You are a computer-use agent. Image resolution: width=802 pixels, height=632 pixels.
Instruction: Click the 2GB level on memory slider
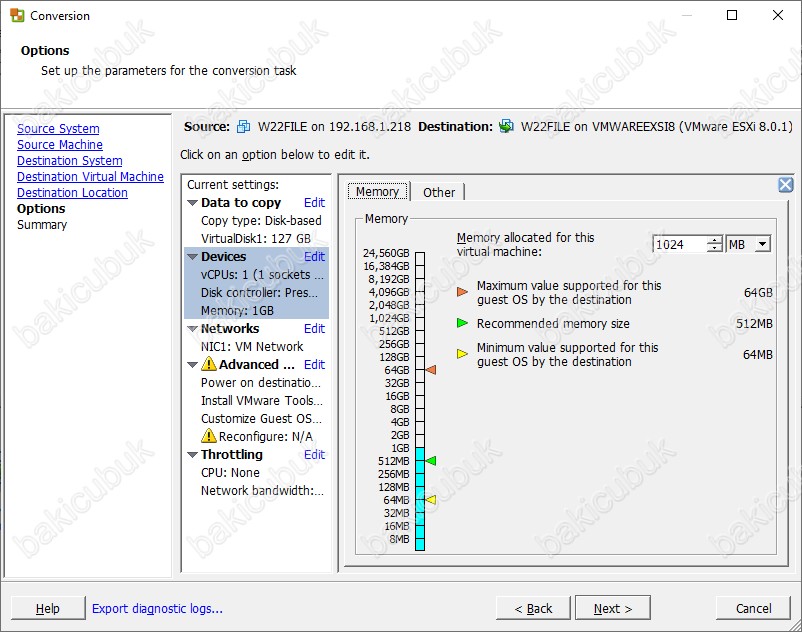coord(420,435)
